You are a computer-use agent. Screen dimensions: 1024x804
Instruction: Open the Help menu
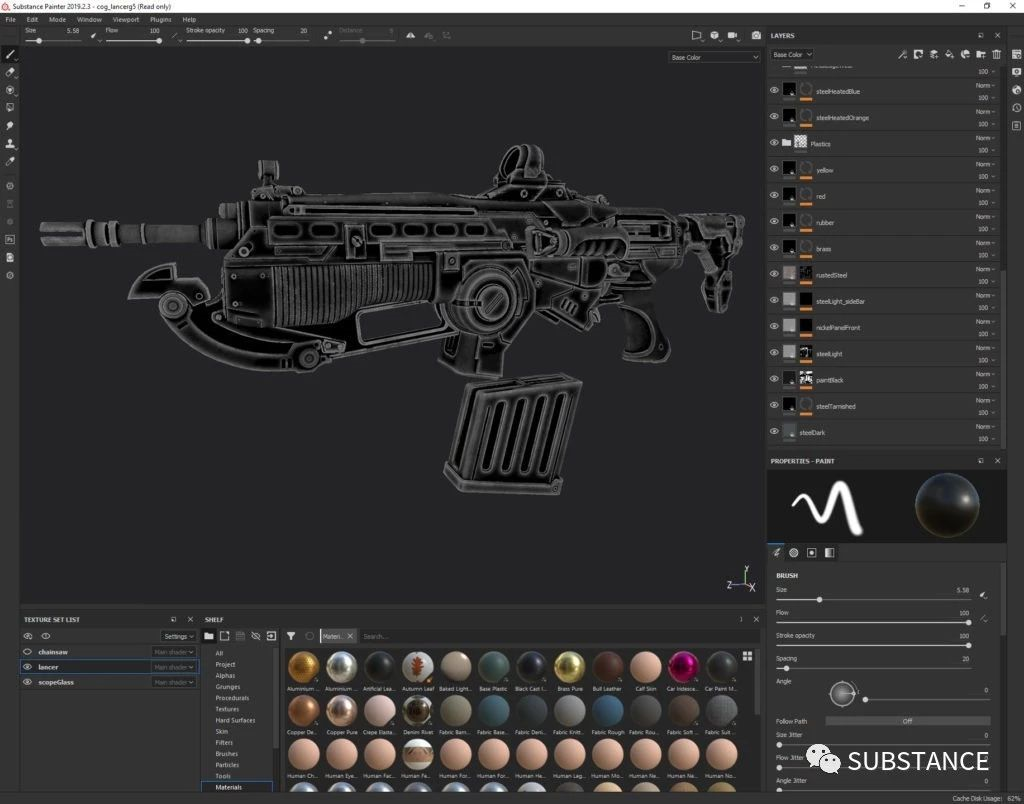click(x=189, y=20)
